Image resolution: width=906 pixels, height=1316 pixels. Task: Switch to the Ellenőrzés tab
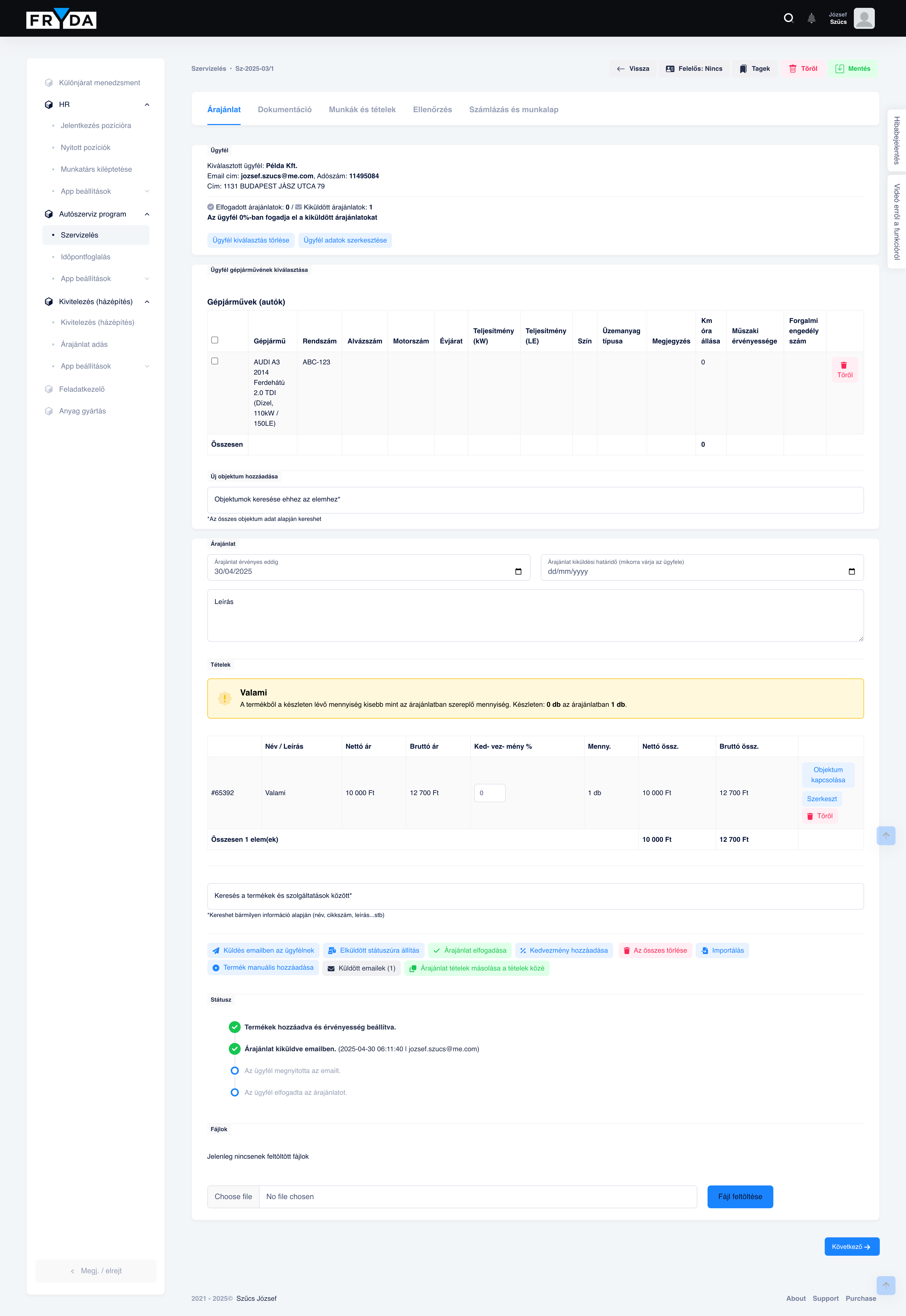point(432,110)
